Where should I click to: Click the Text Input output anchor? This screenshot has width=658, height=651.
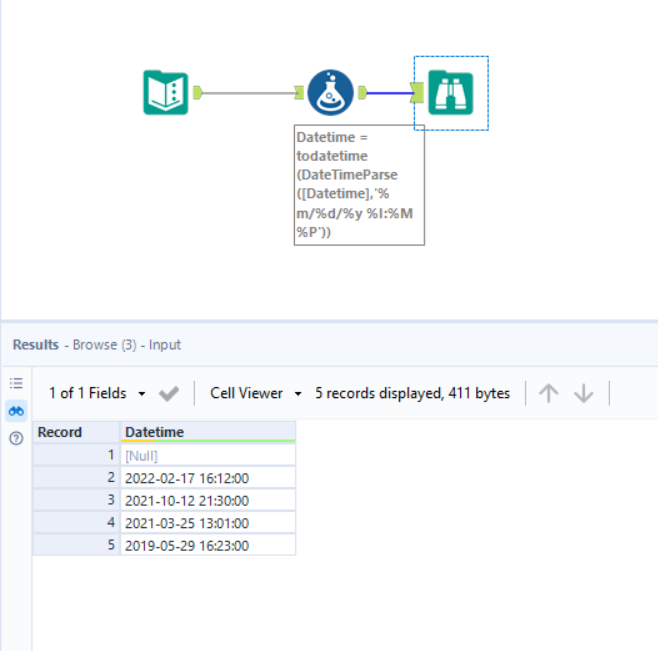(x=198, y=93)
